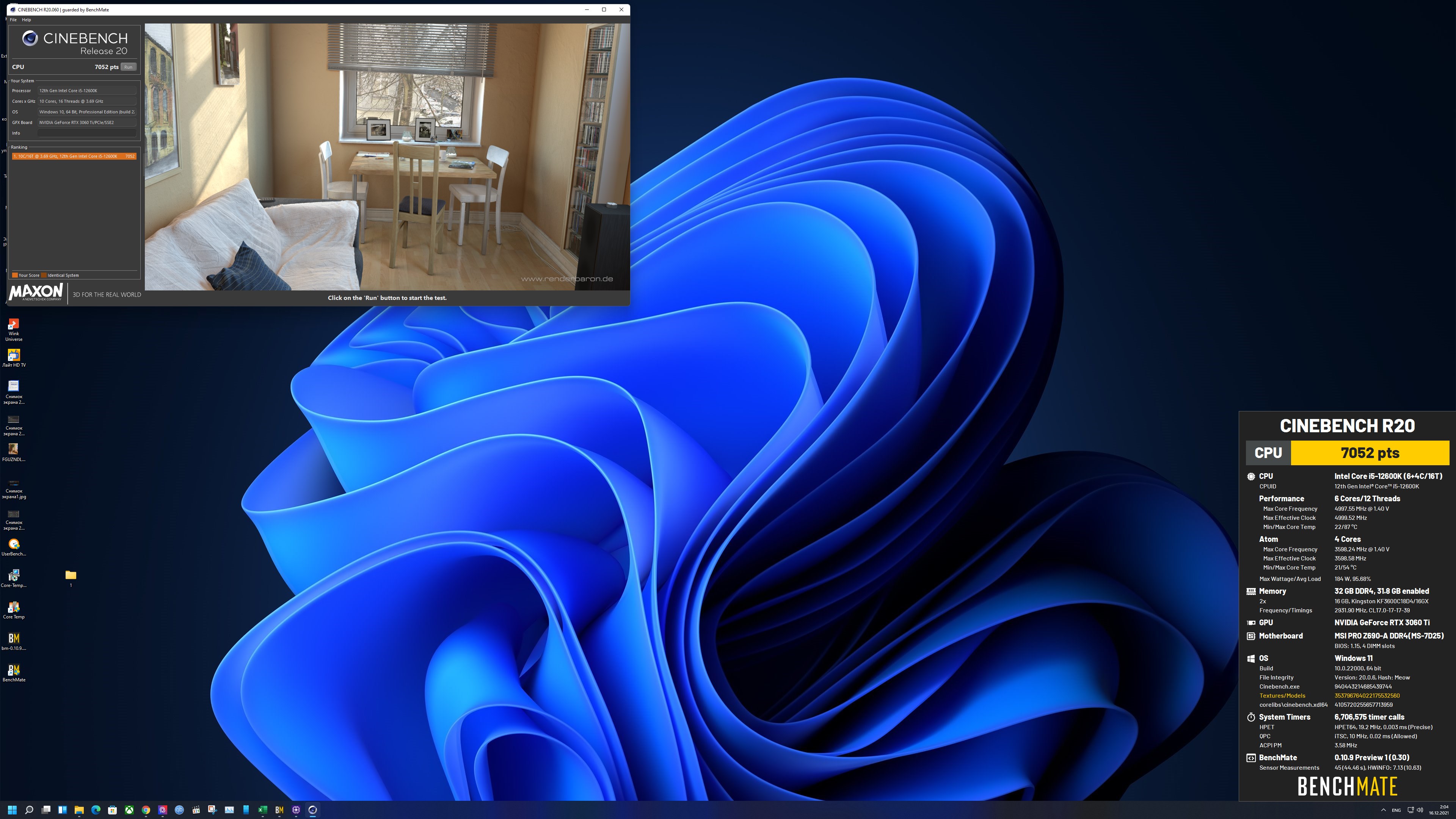The height and width of the screenshot is (819, 1456).
Task: Launch the BenchMate desktop shortcut
Action: [14, 673]
